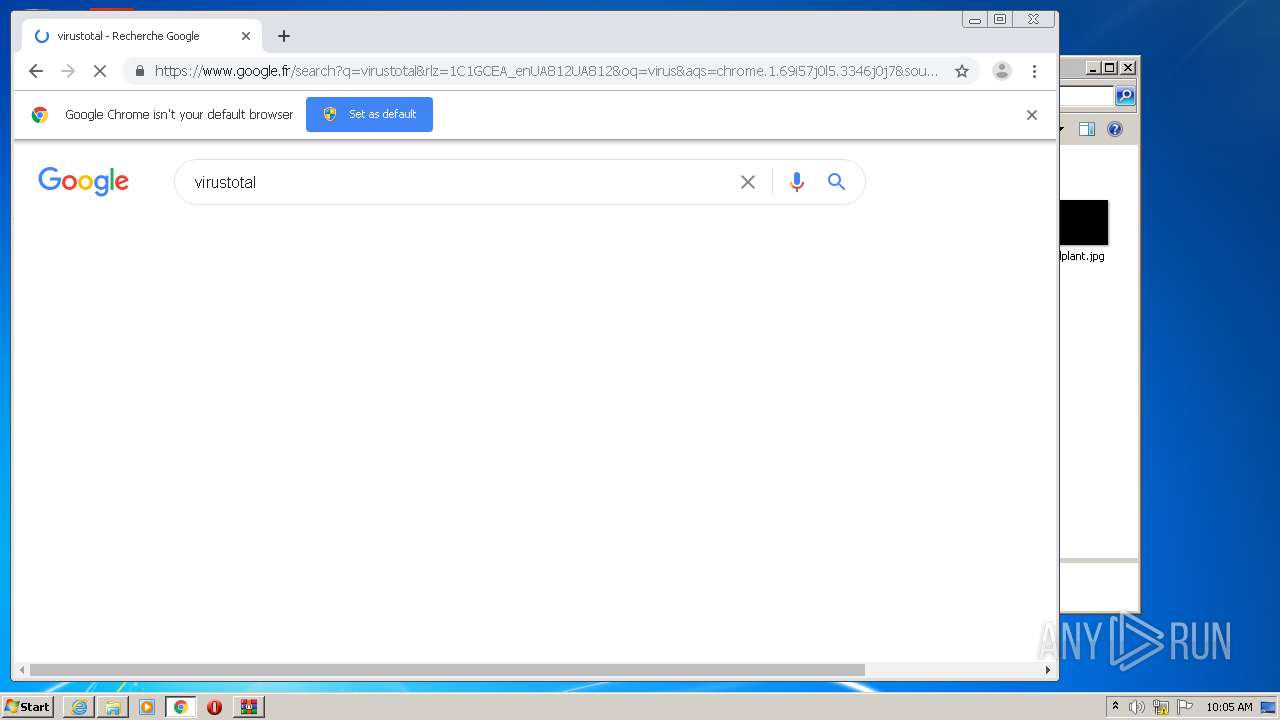The image size is (1280, 720).
Task: Maximize the Explorer window
Action: (1110, 68)
